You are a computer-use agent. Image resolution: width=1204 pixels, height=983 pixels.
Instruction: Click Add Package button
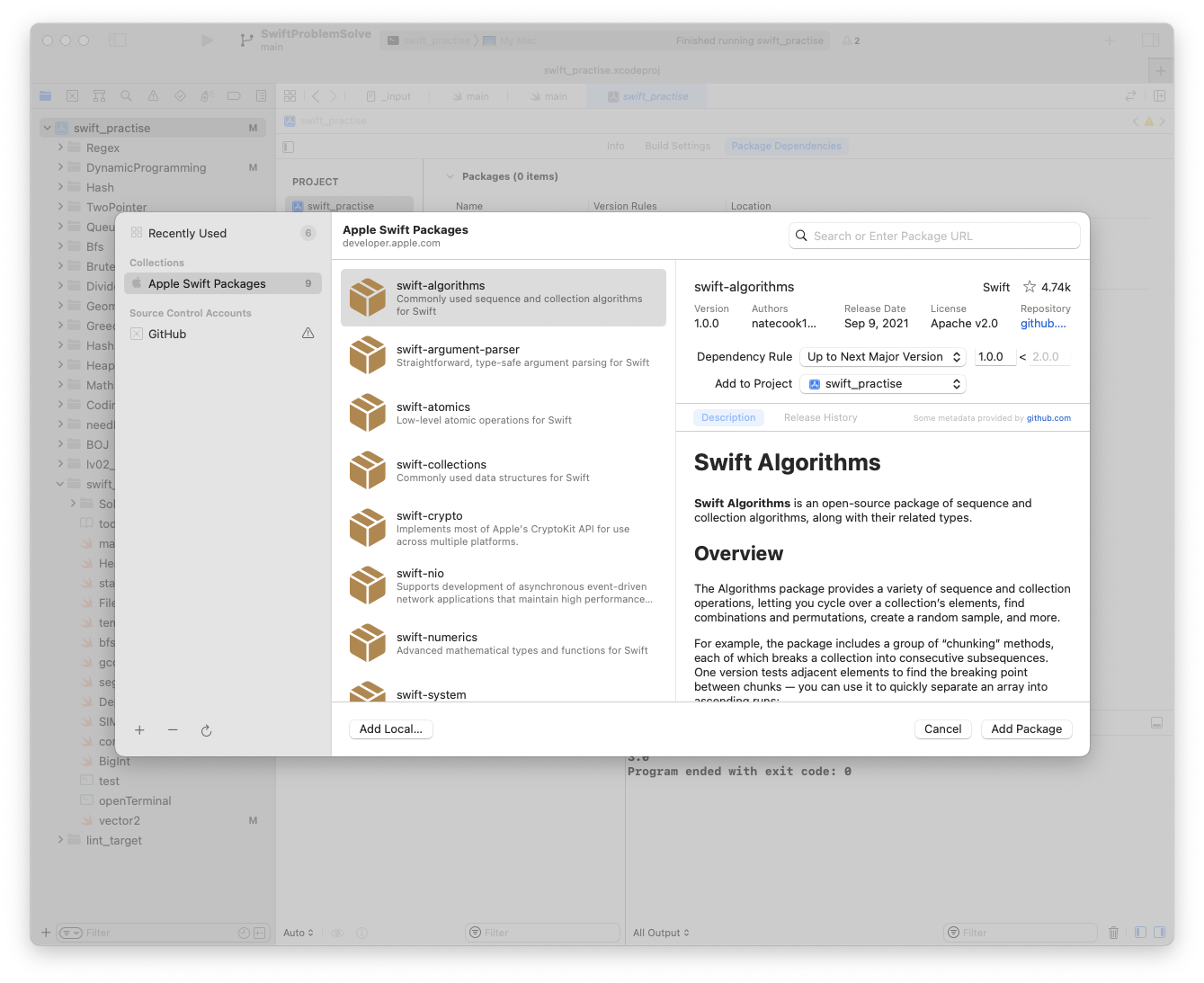(1026, 729)
